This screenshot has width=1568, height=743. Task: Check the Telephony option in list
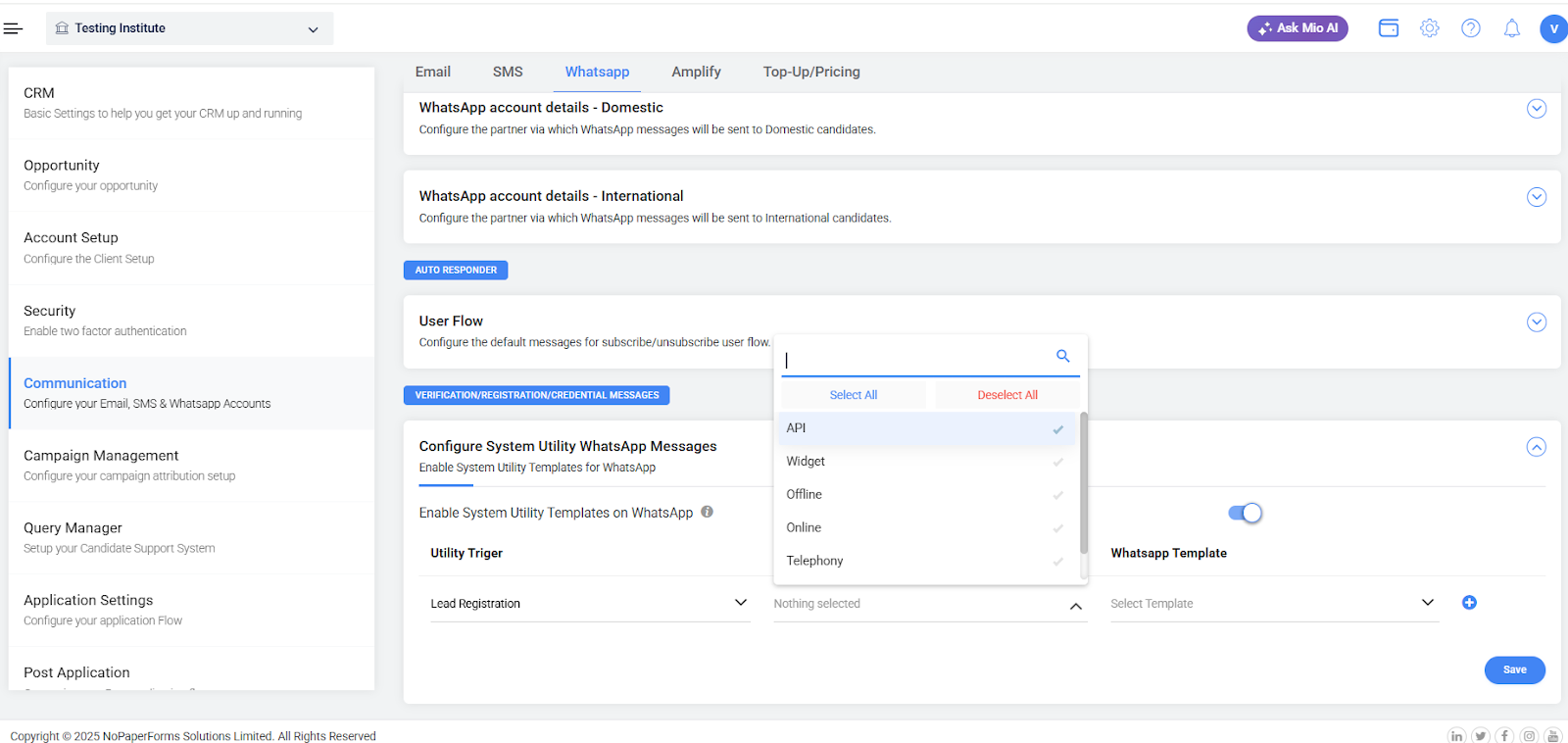coord(925,561)
